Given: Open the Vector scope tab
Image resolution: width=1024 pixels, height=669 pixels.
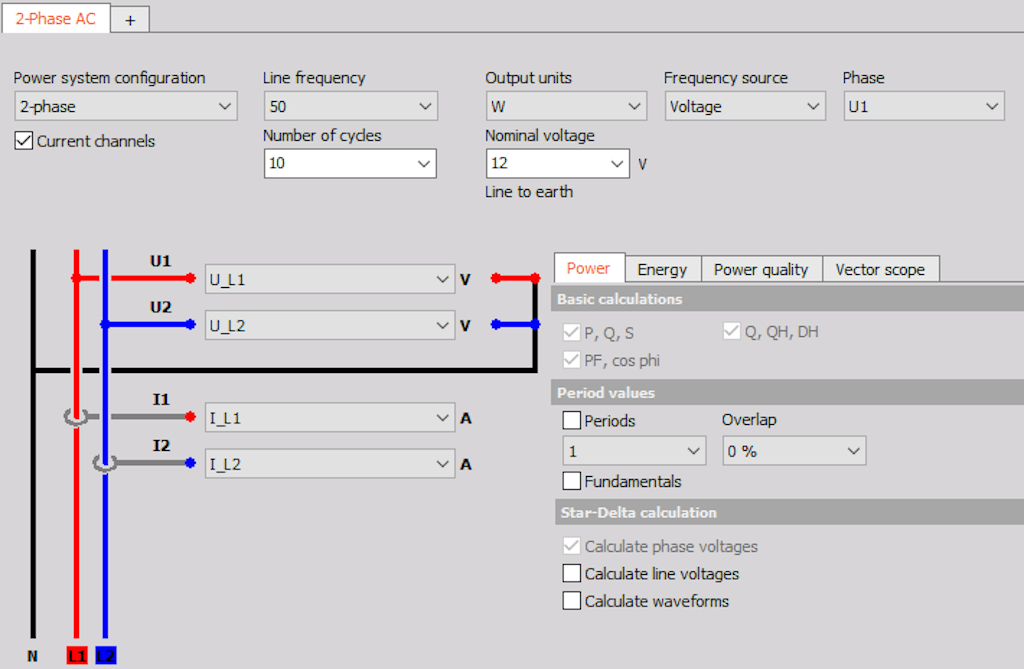Looking at the screenshot, I should [880, 270].
